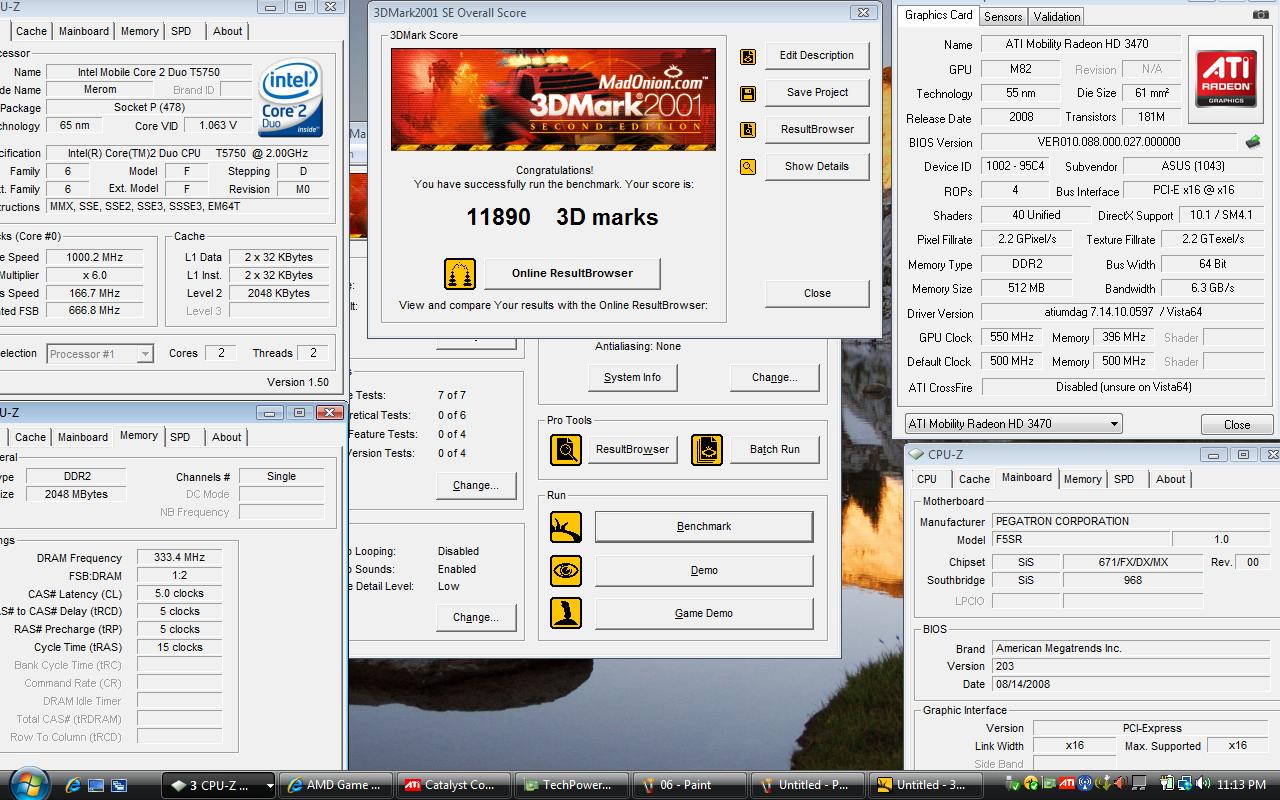Click the Demo button in Run section
This screenshot has width=1280, height=800.
tap(704, 570)
